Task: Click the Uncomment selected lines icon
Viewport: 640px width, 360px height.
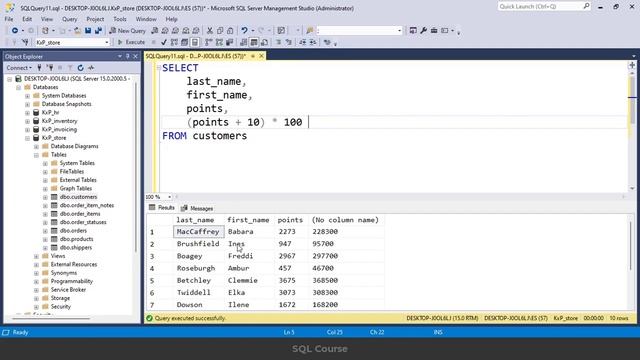Action: coord(289,42)
